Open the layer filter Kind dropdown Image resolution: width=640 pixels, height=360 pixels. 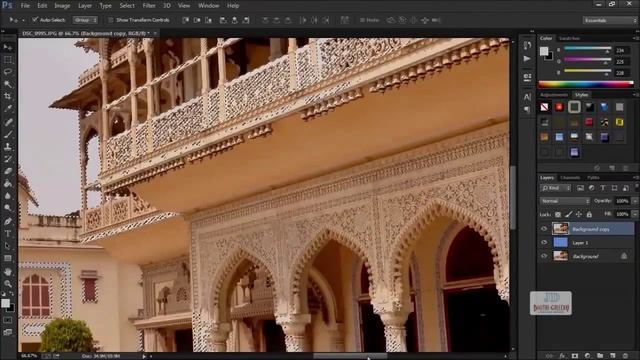[x=556, y=188]
